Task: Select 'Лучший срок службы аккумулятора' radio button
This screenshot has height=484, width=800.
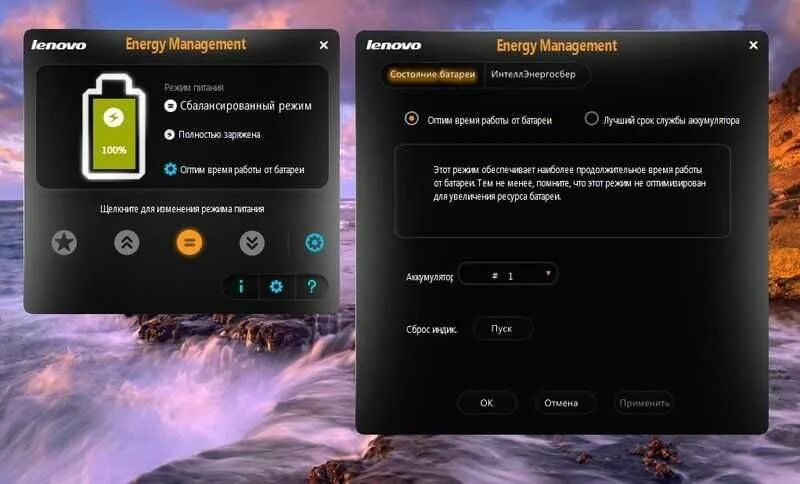Action: point(591,119)
